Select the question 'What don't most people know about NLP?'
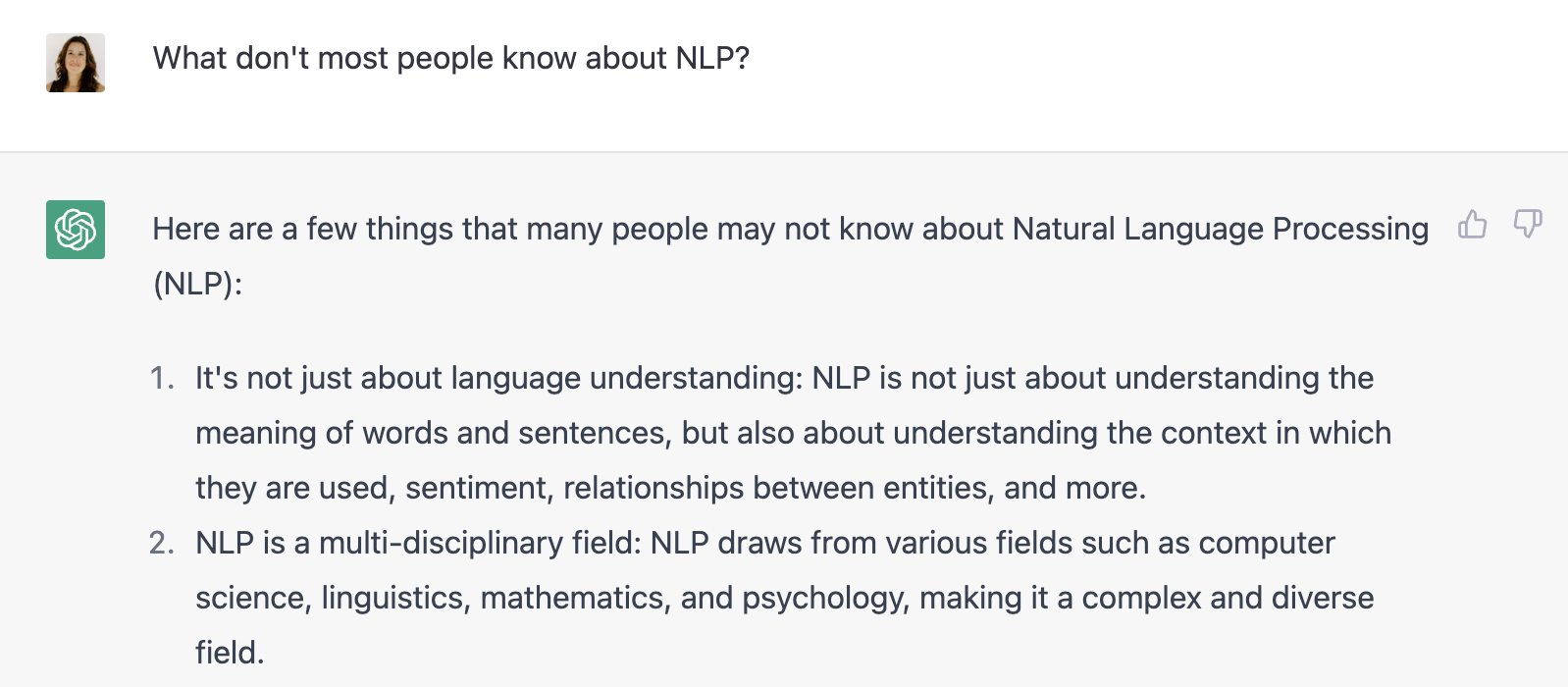 [450, 58]
